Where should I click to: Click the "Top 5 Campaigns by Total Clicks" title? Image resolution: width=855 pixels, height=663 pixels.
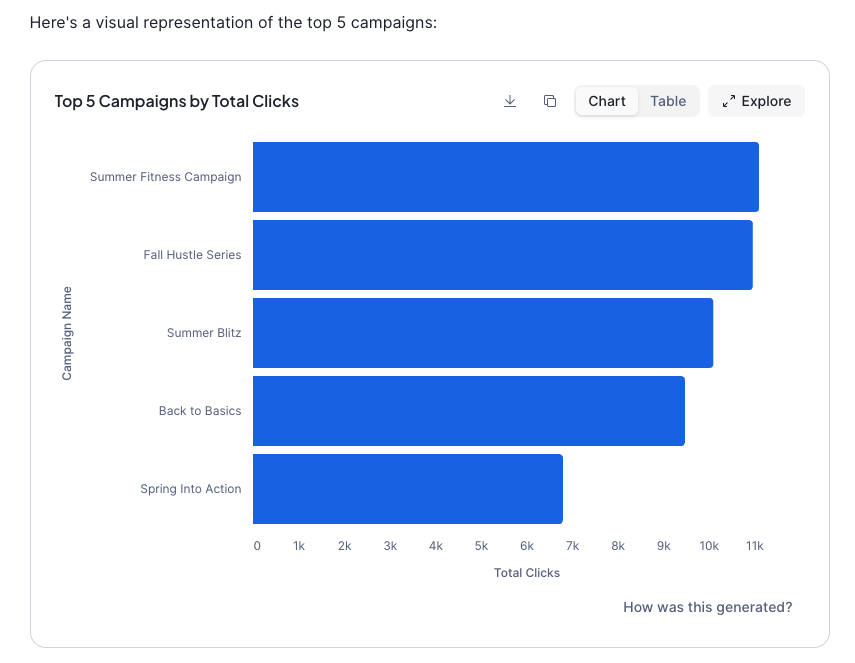(177, 101)
